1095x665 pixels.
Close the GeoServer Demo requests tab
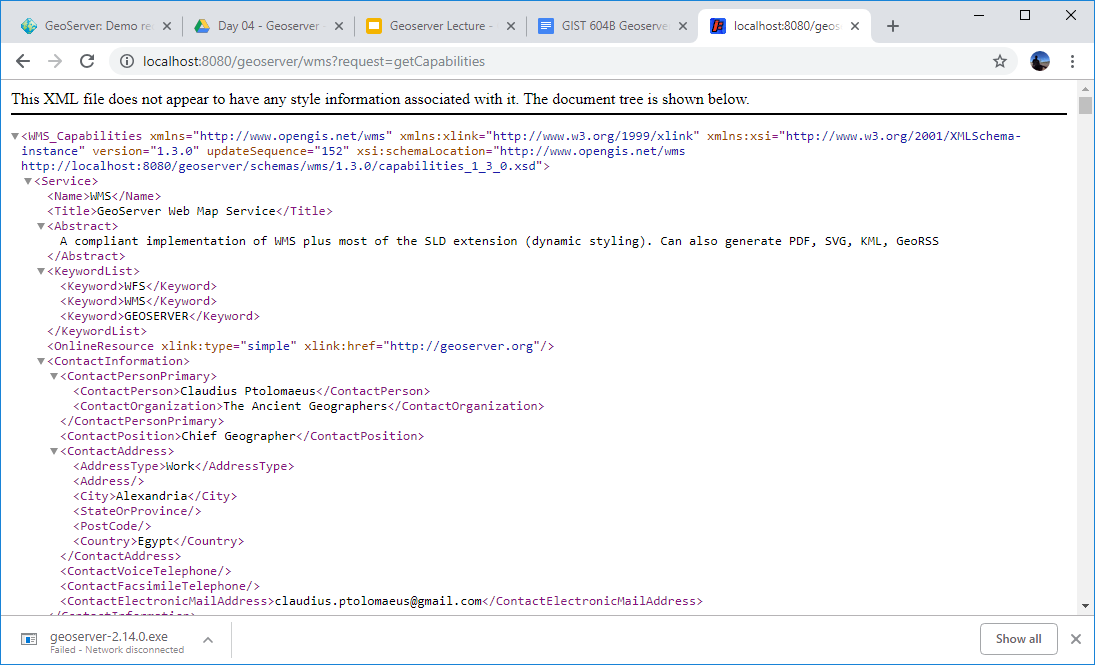pyautogui.click(x=167, y=27)
